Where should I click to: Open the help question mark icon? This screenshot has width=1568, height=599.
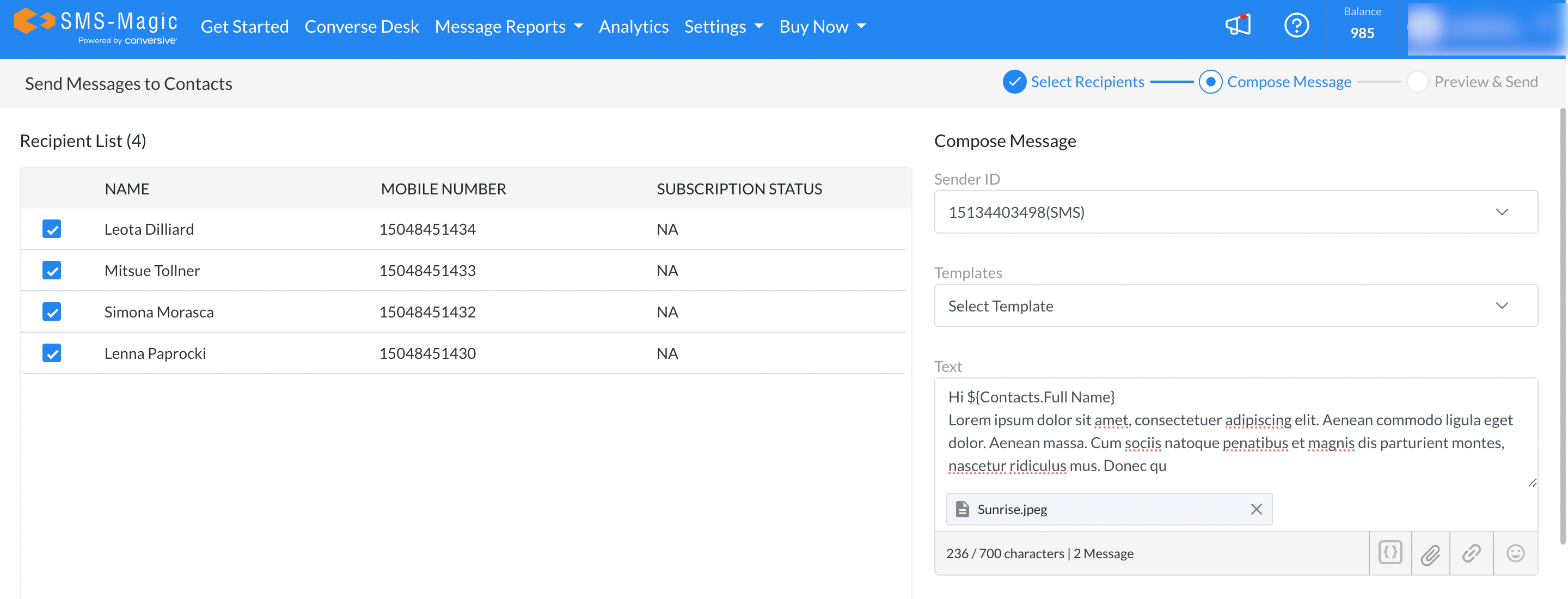1296,26
